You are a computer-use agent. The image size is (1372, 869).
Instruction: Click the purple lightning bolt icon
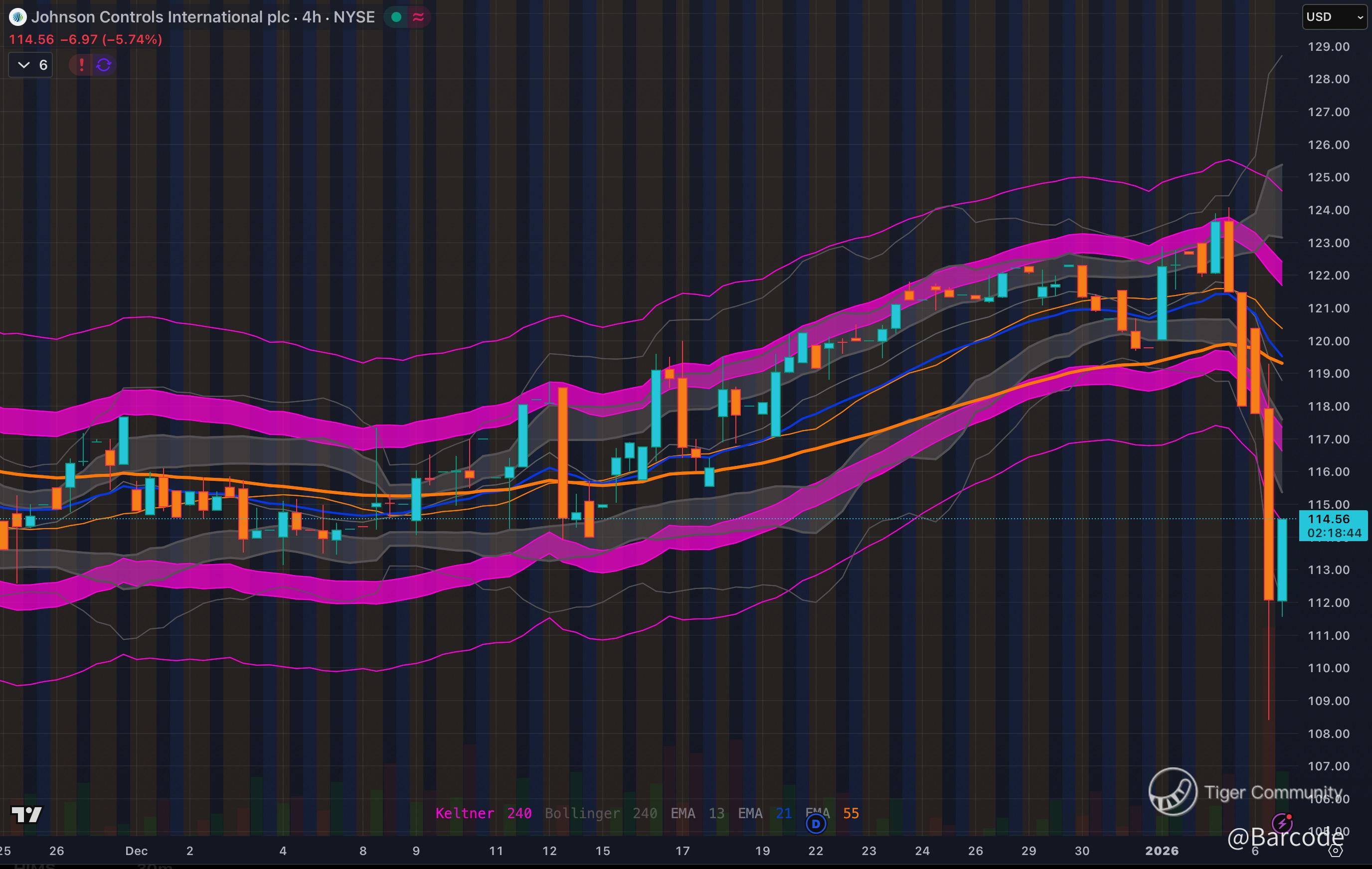click(1282, 823)
